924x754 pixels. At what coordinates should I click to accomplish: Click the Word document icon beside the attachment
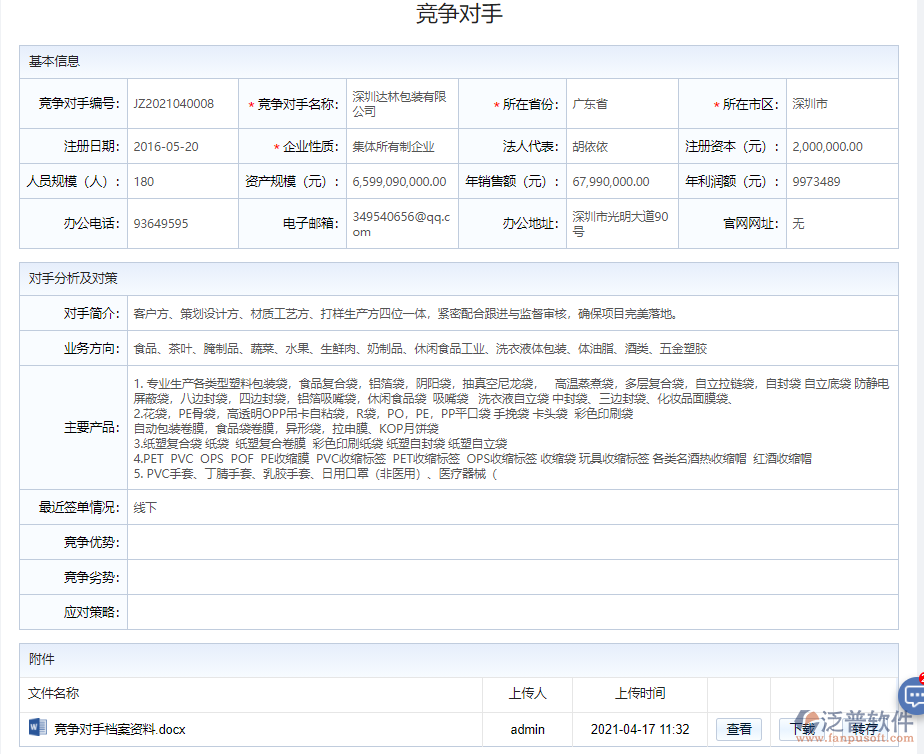pyautogui.click(x=38, y=727)
